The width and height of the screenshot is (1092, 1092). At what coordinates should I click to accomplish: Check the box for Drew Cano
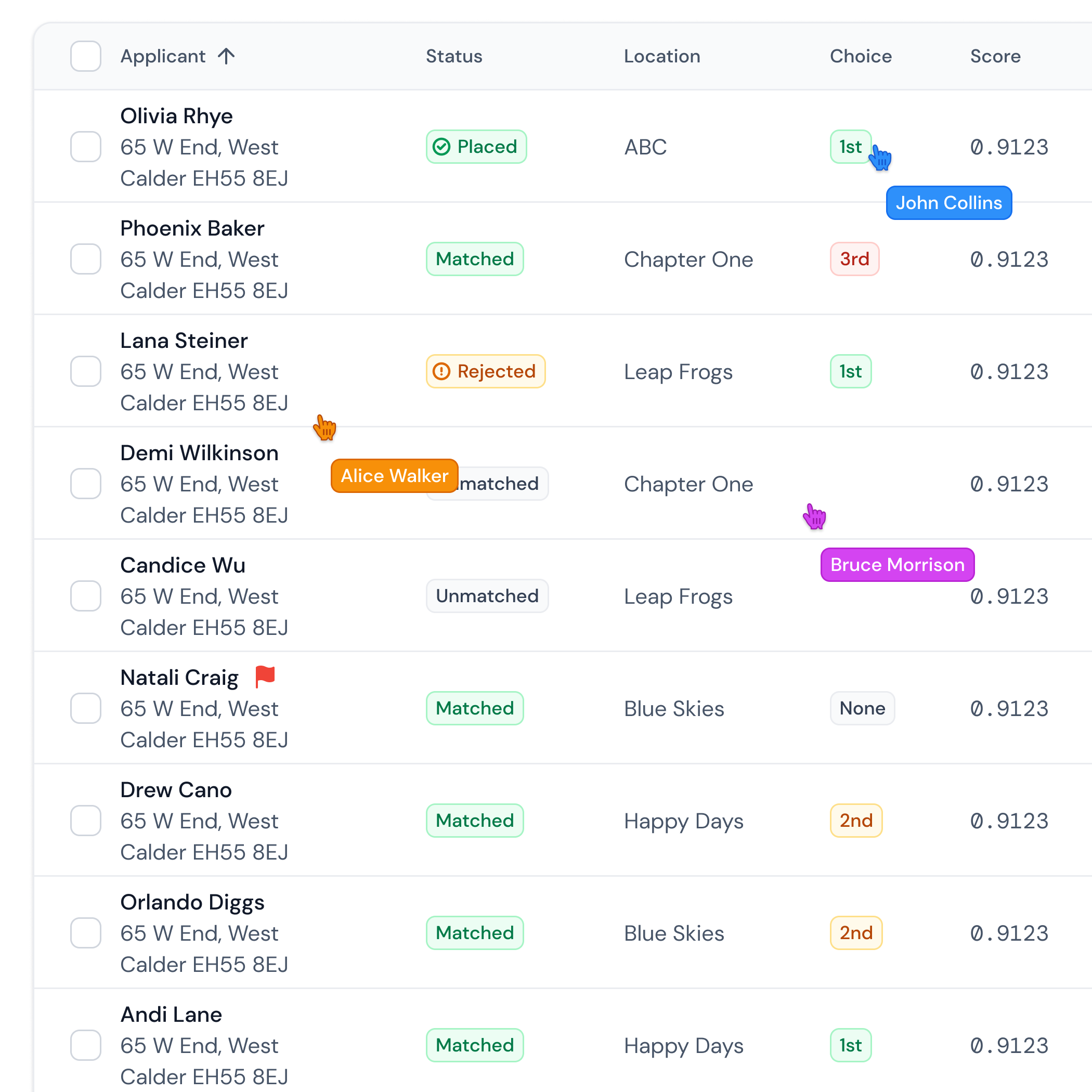click(x=86, y=821)
